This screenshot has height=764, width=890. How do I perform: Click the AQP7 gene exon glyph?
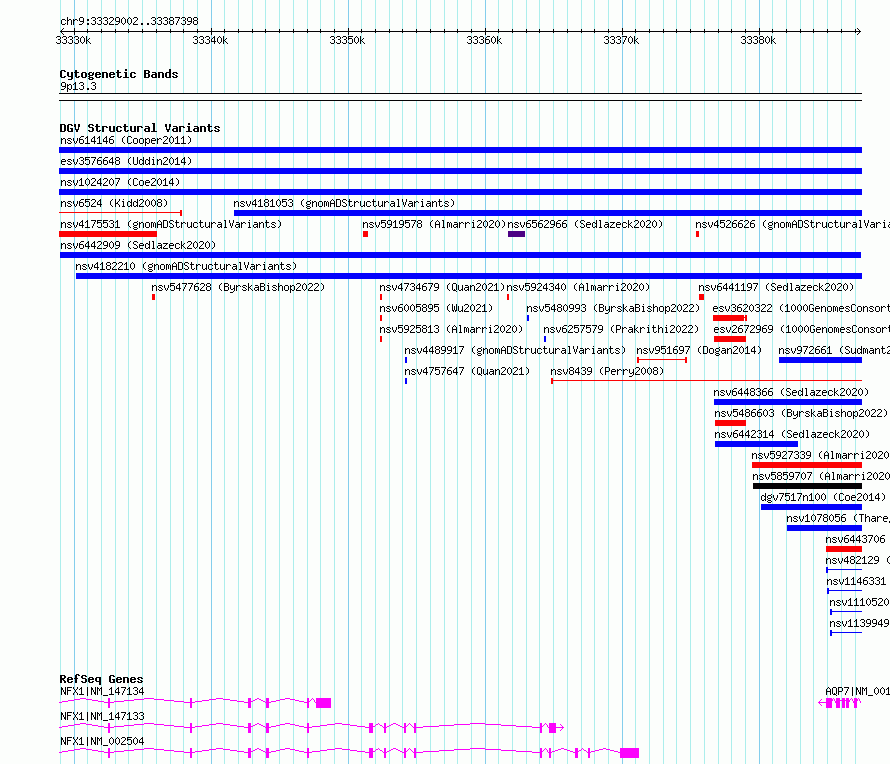click(x=840, y=703)
